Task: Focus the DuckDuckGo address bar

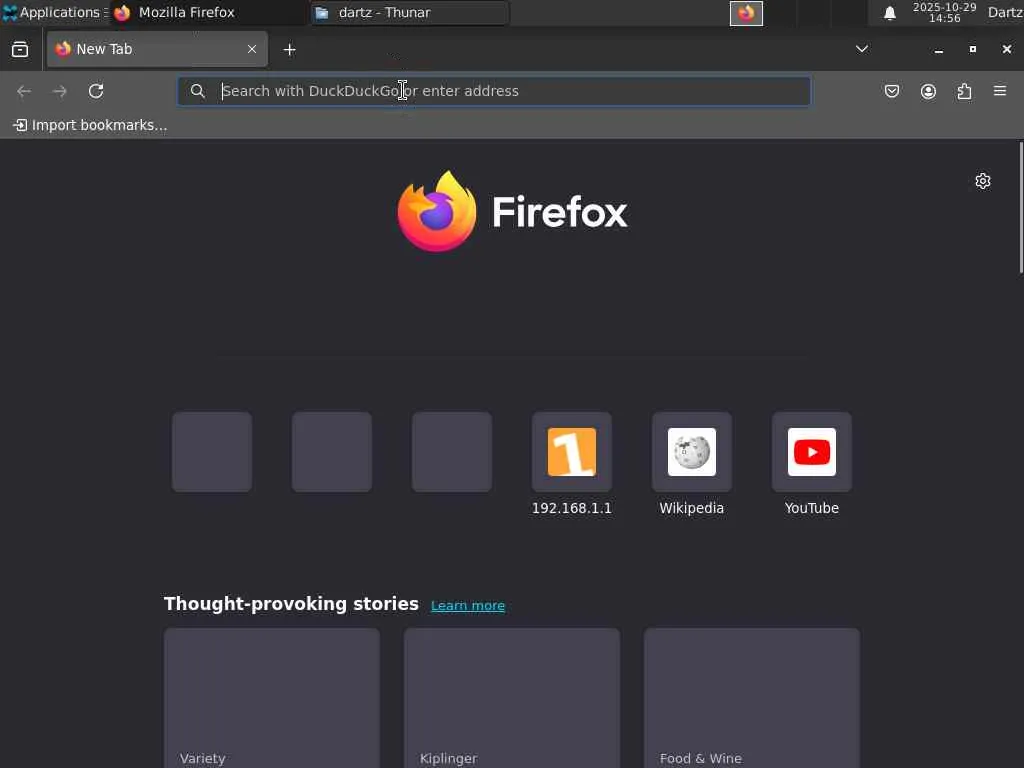Action: click(494, 91)
